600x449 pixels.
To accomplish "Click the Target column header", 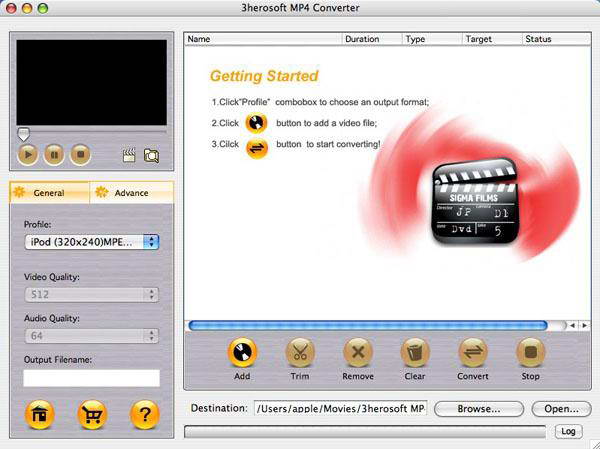I will (x=492, y=39).
